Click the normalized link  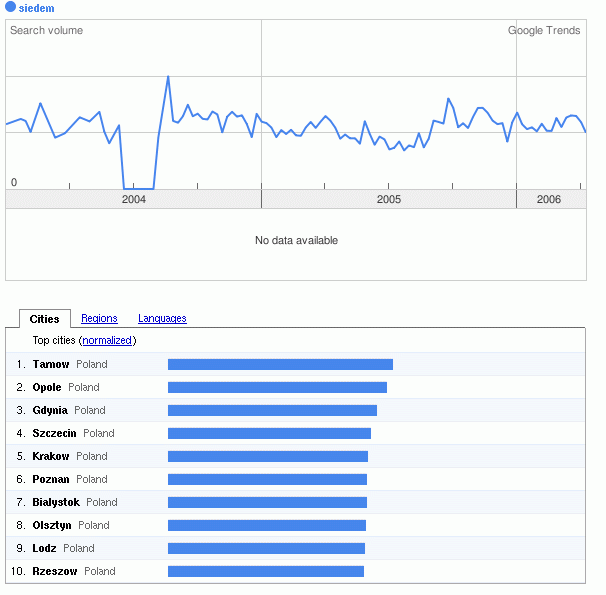pos(107,341)
